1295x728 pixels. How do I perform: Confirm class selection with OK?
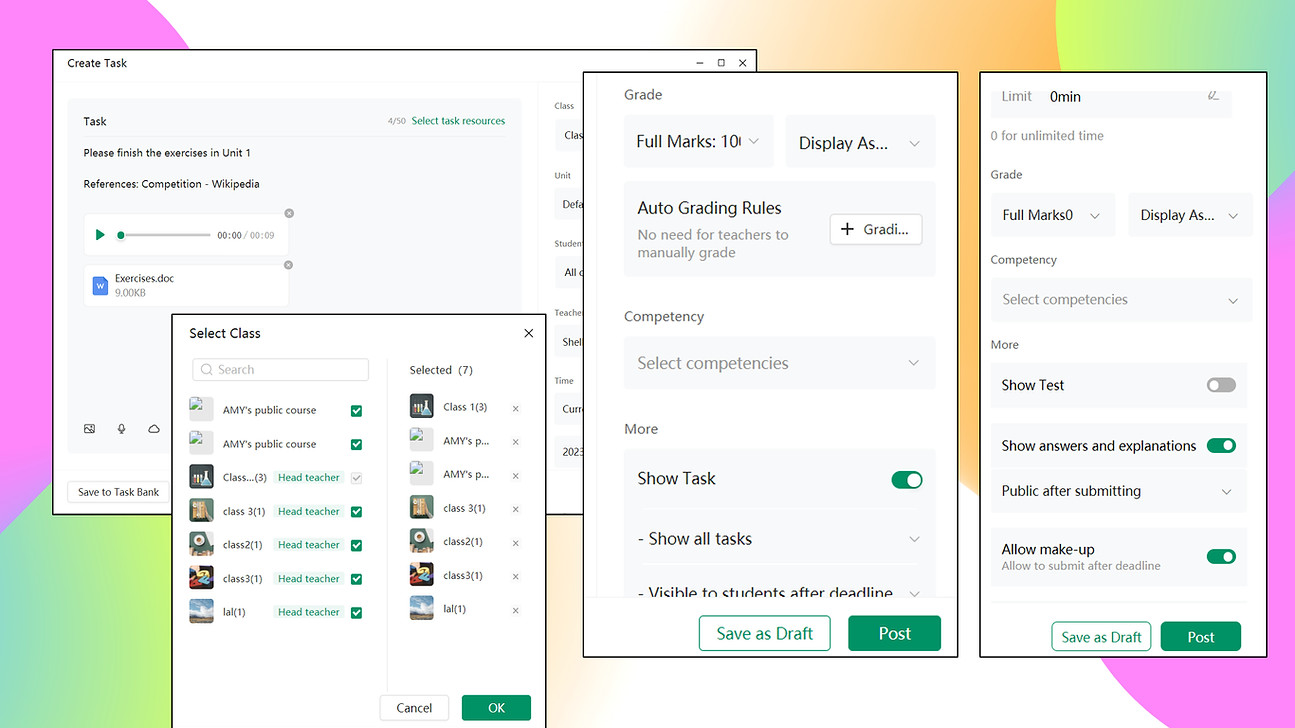[x=496, y=707]
